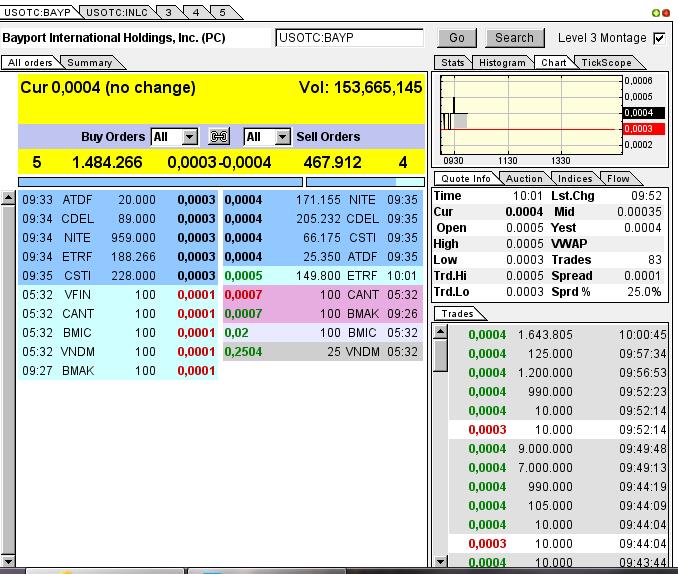Image resolution: width=678 pixels, height=574 pixels.
Task: Click the 0,0003 trade at 09:52:14
Action: click(x=558, y=430)
